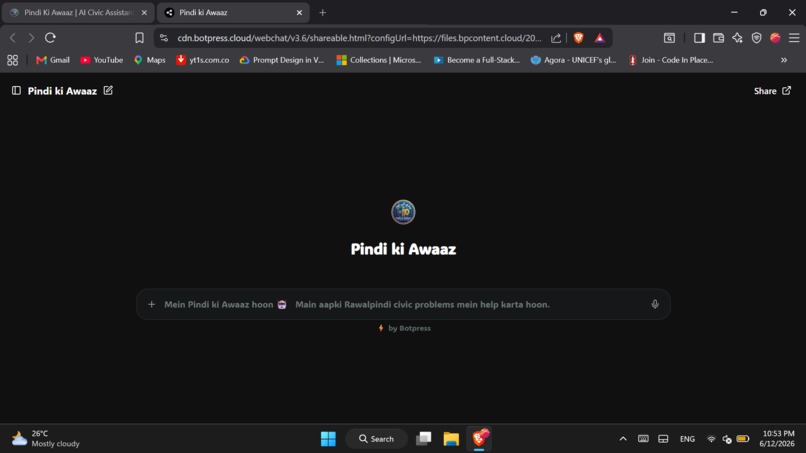Open the Prompt Design in V... bookmark
This screenshot has height=453, width=806.
282,60
